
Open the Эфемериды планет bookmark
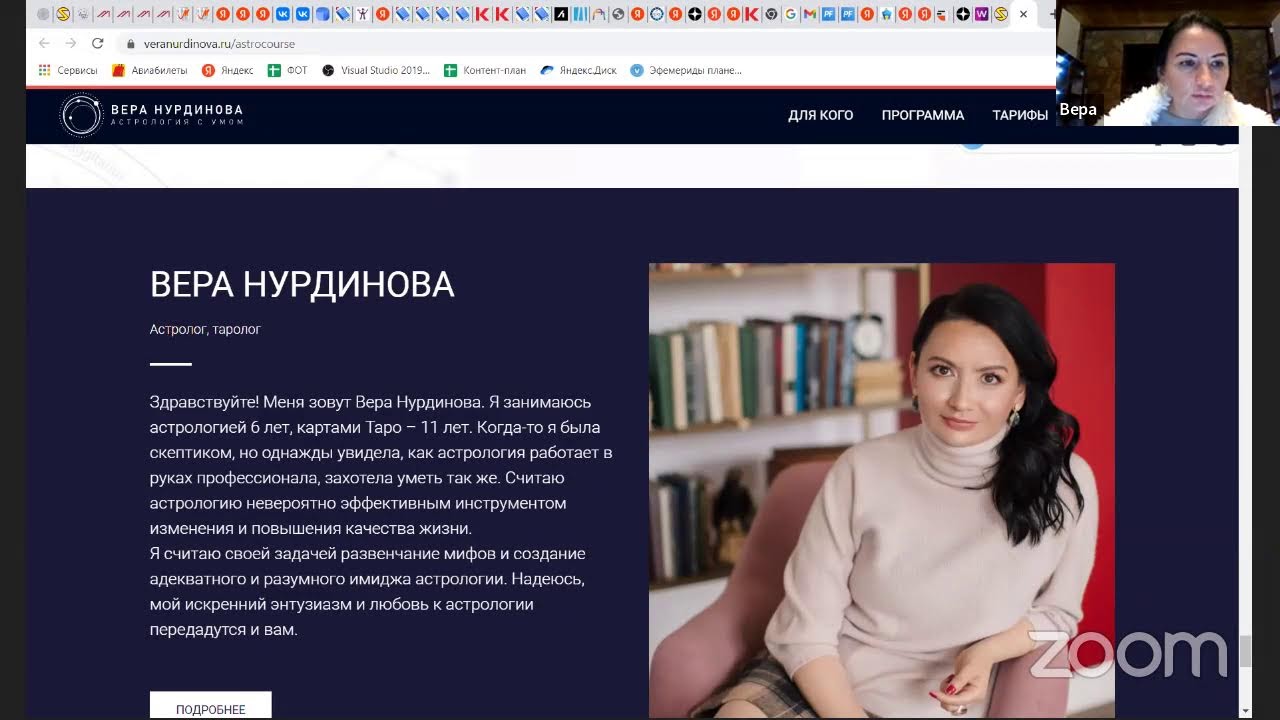[686, 70]
